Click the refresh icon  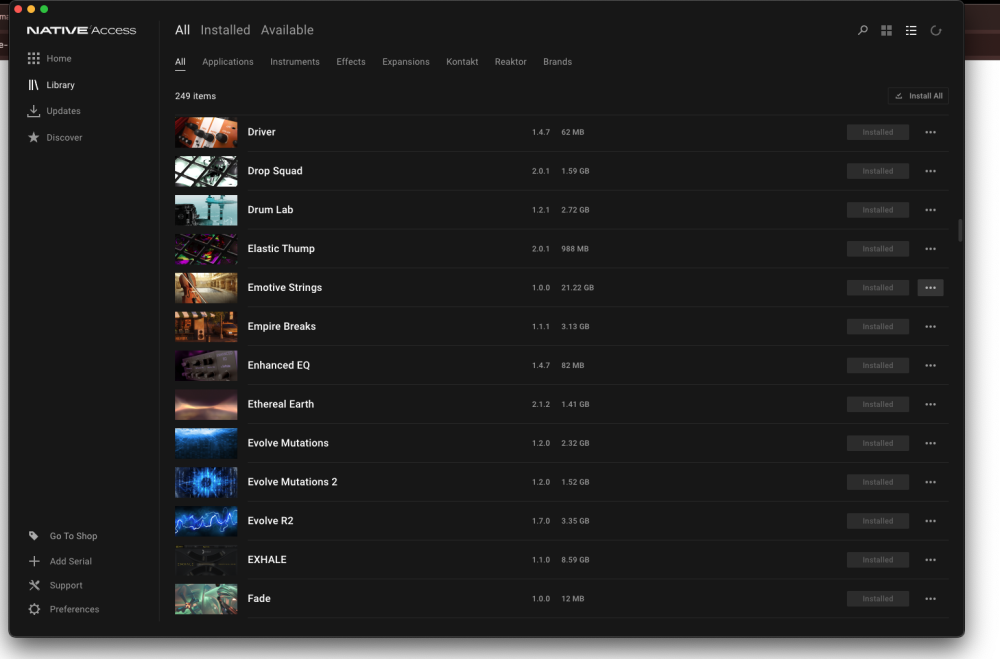tap(936, 30)
